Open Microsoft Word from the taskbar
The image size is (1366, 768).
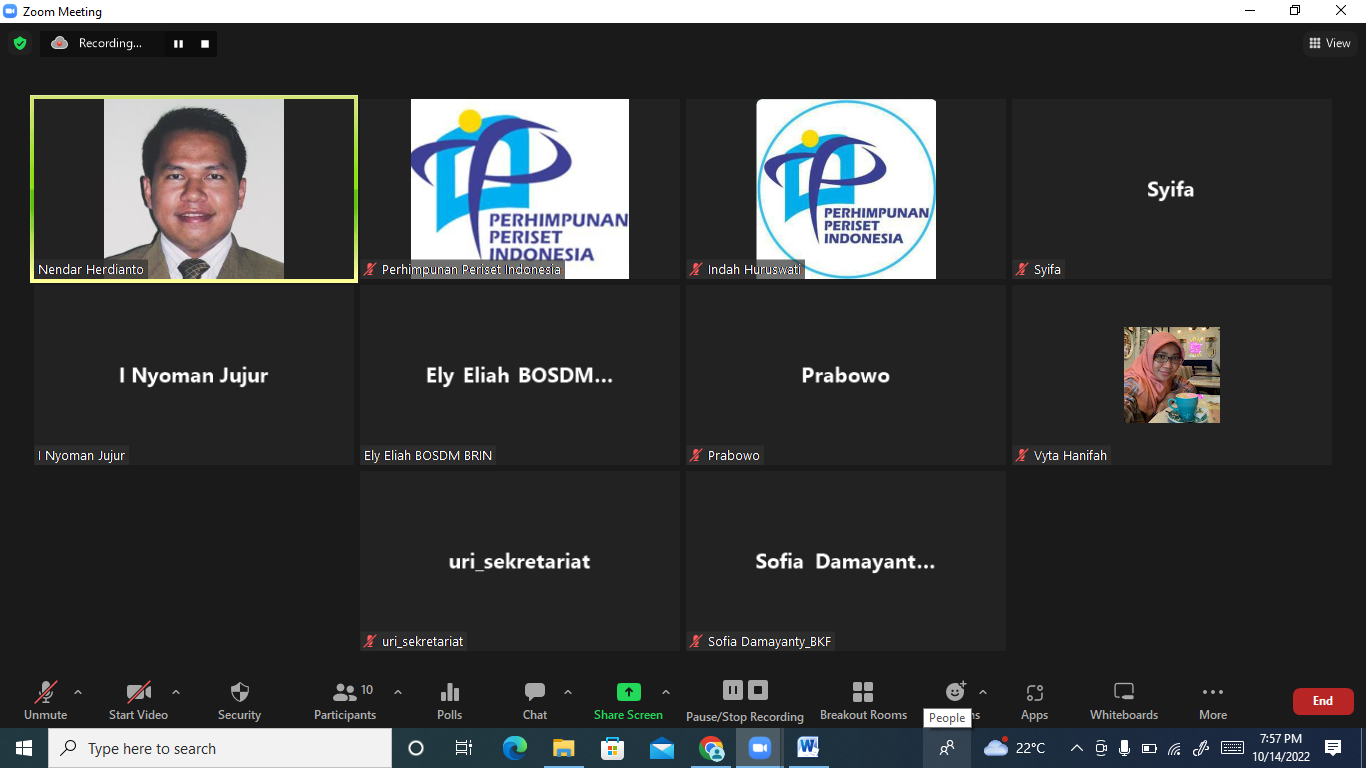coord(809,748)
